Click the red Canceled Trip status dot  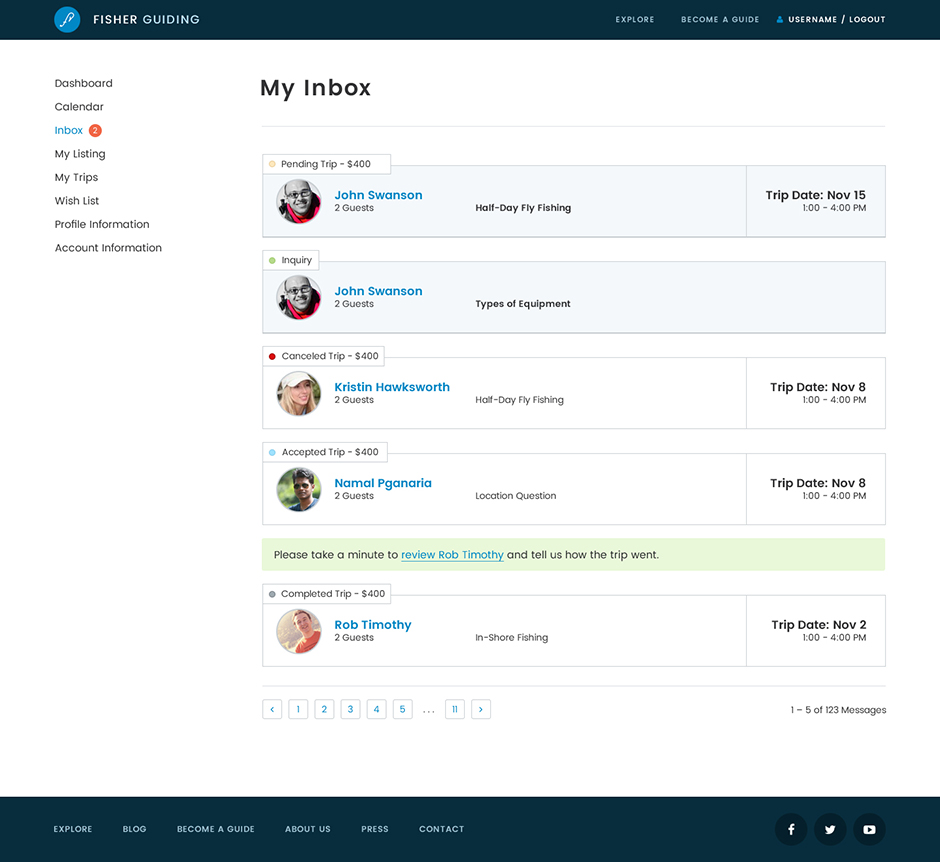click(x=272, y=356)
